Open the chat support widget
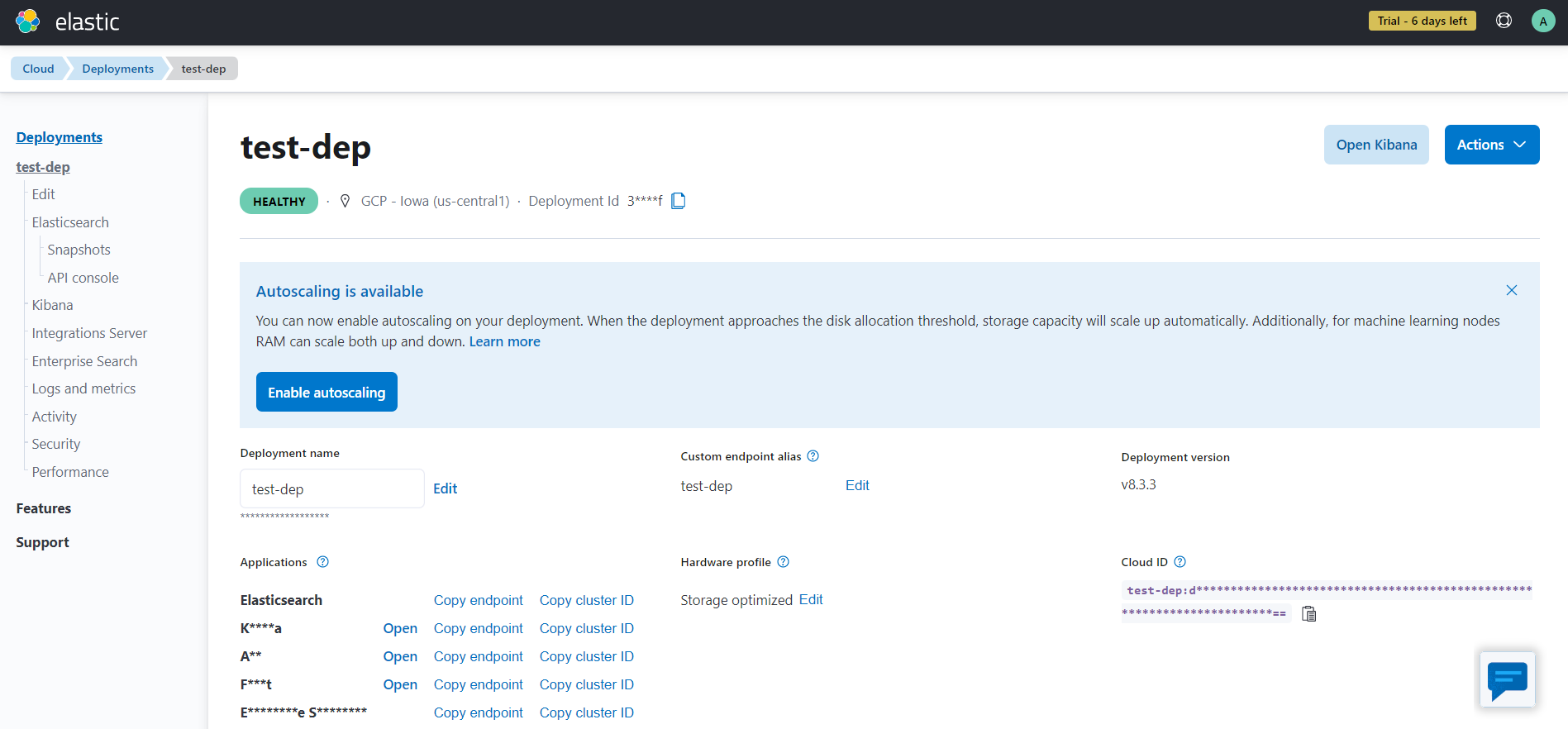Viewport: 1568px width, 729px height. pos(1507,679)
